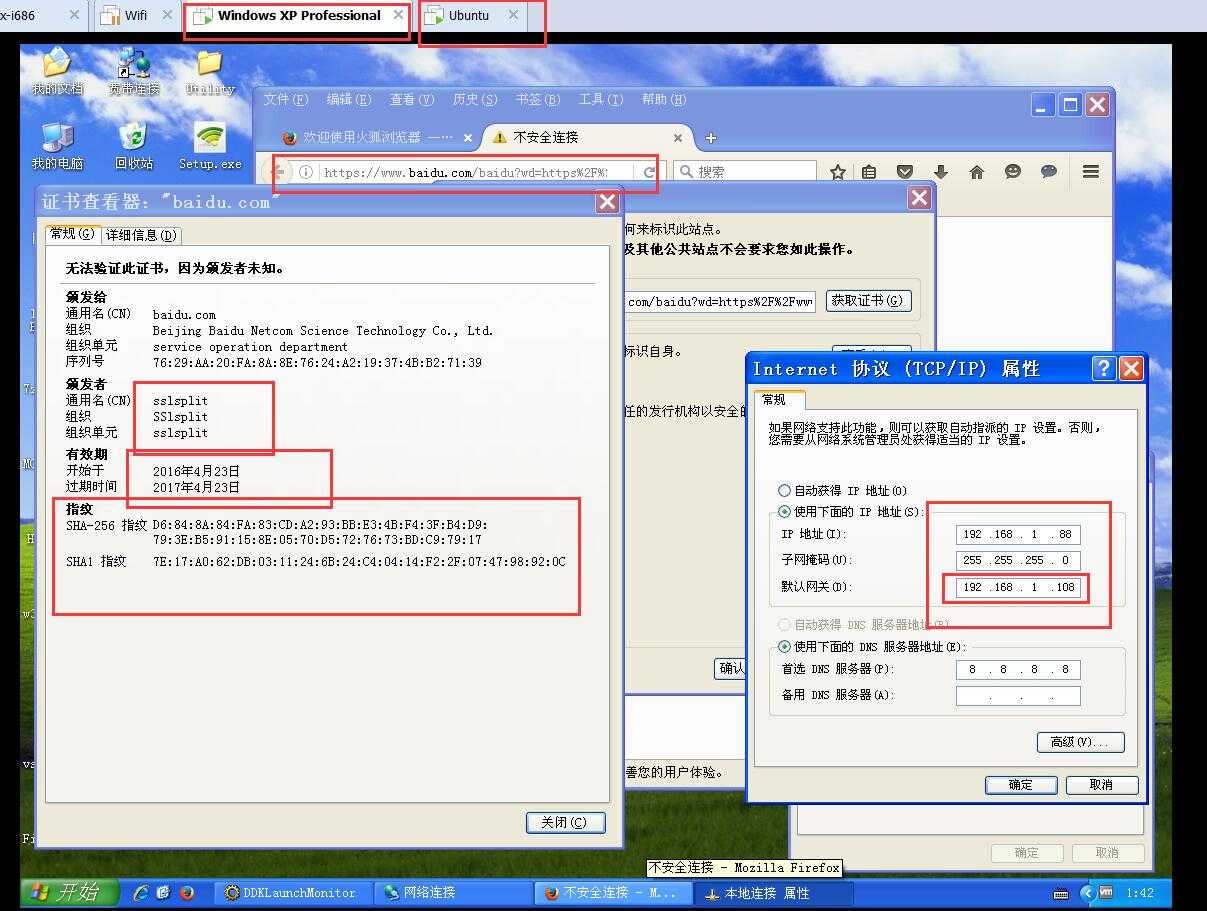1207x911 pixels.
Task: Click the Firefox bookmark star icon
Action: (x=838, y=172)
